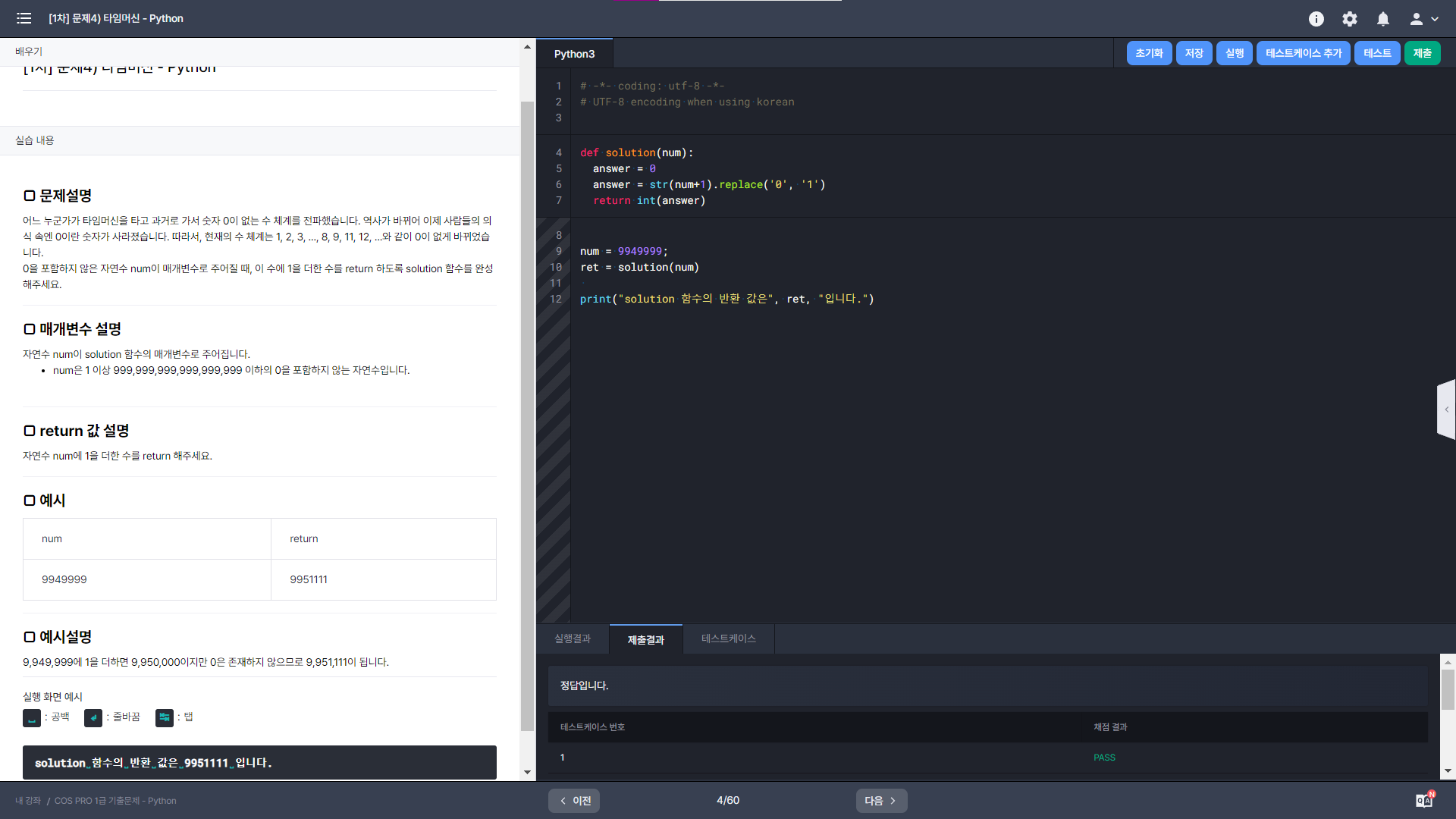Expand the right side panel arrow
The image size is (1456, 819).
[1446, 409]
